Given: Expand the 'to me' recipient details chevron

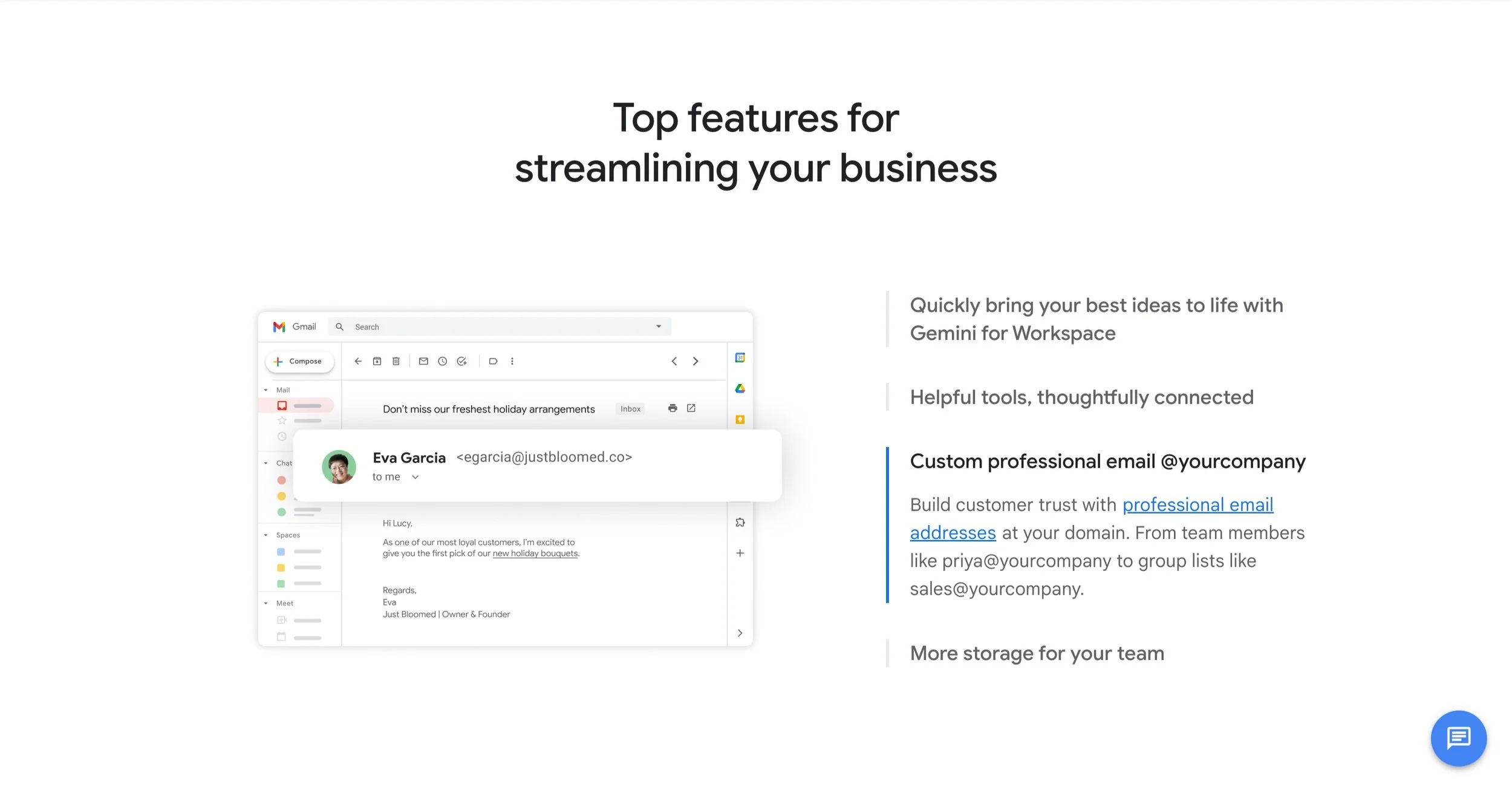Looking at the screenshot, I should point(415,477).
